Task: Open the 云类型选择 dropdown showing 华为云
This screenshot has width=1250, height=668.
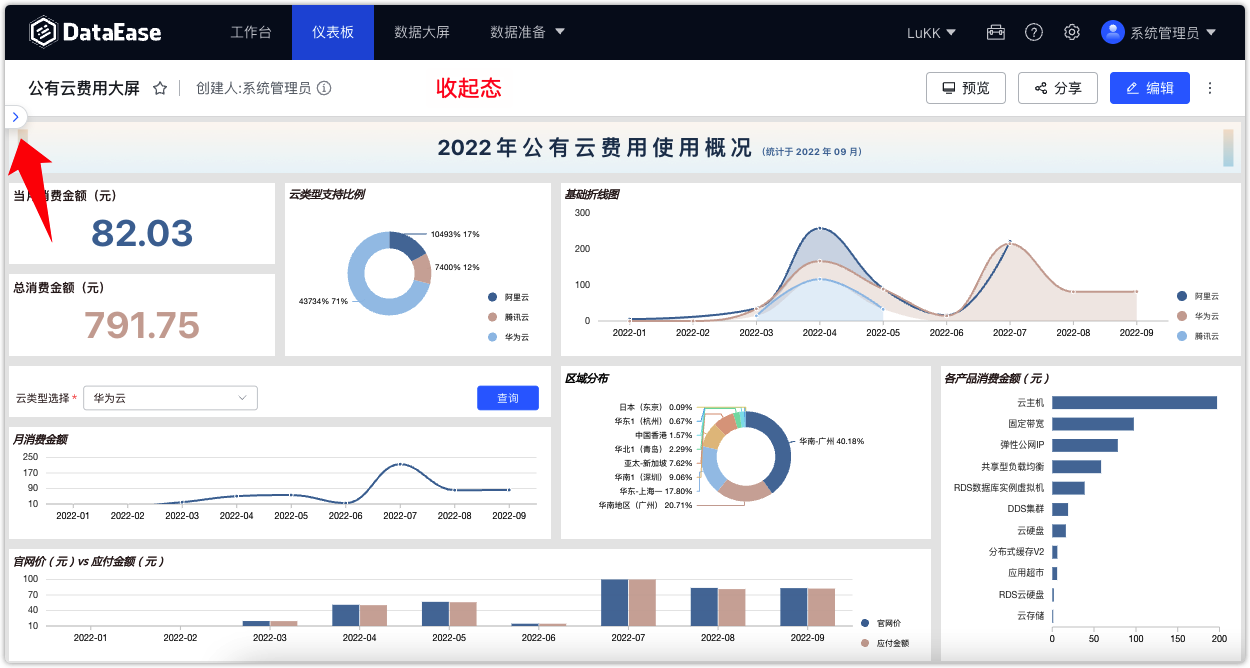Action: pyautogui.click(x=170, y=398)
